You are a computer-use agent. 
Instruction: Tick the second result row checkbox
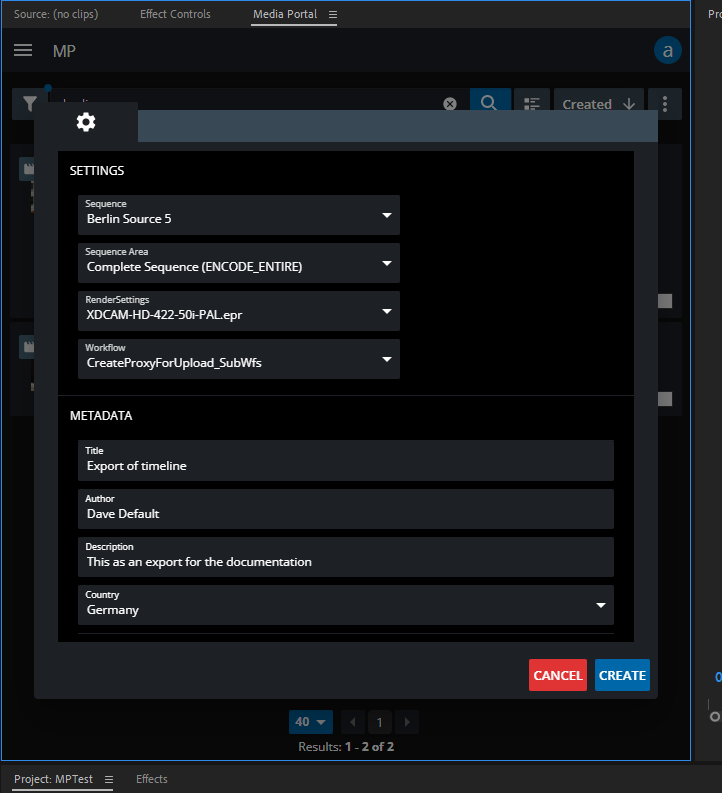tap(665, 399)
